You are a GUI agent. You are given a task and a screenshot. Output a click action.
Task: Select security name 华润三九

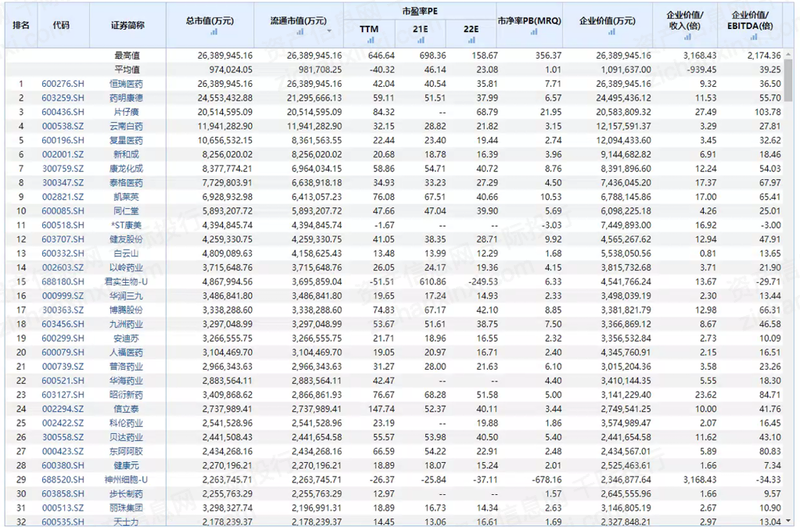point(126,296)
